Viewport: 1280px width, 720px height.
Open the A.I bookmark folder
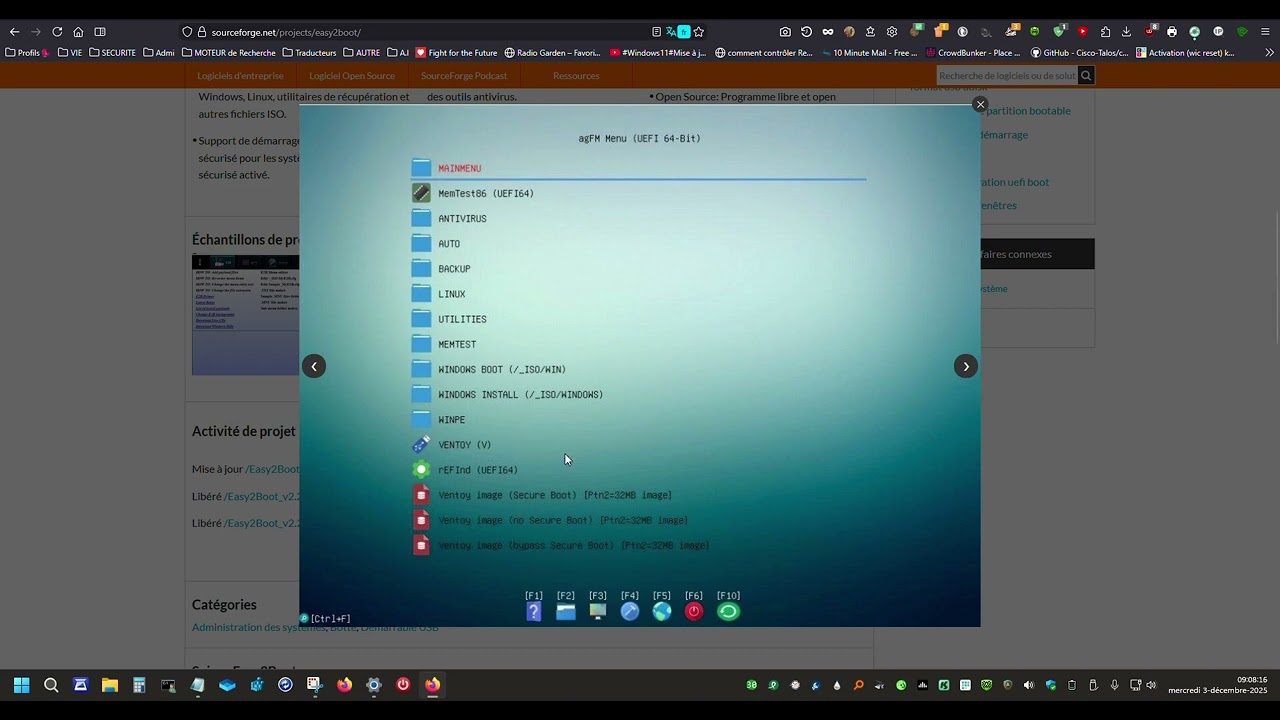(x=398, y=53)
